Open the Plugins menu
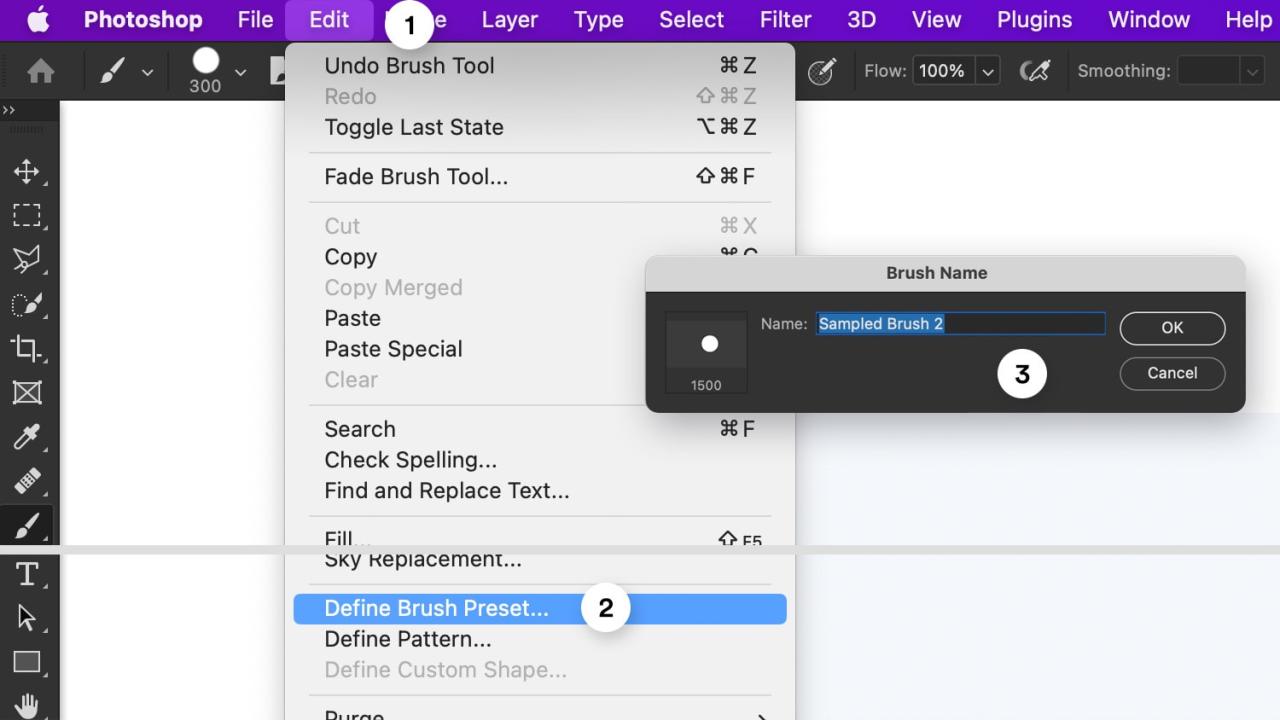1280x720 pixels. tap(1035, 19)
